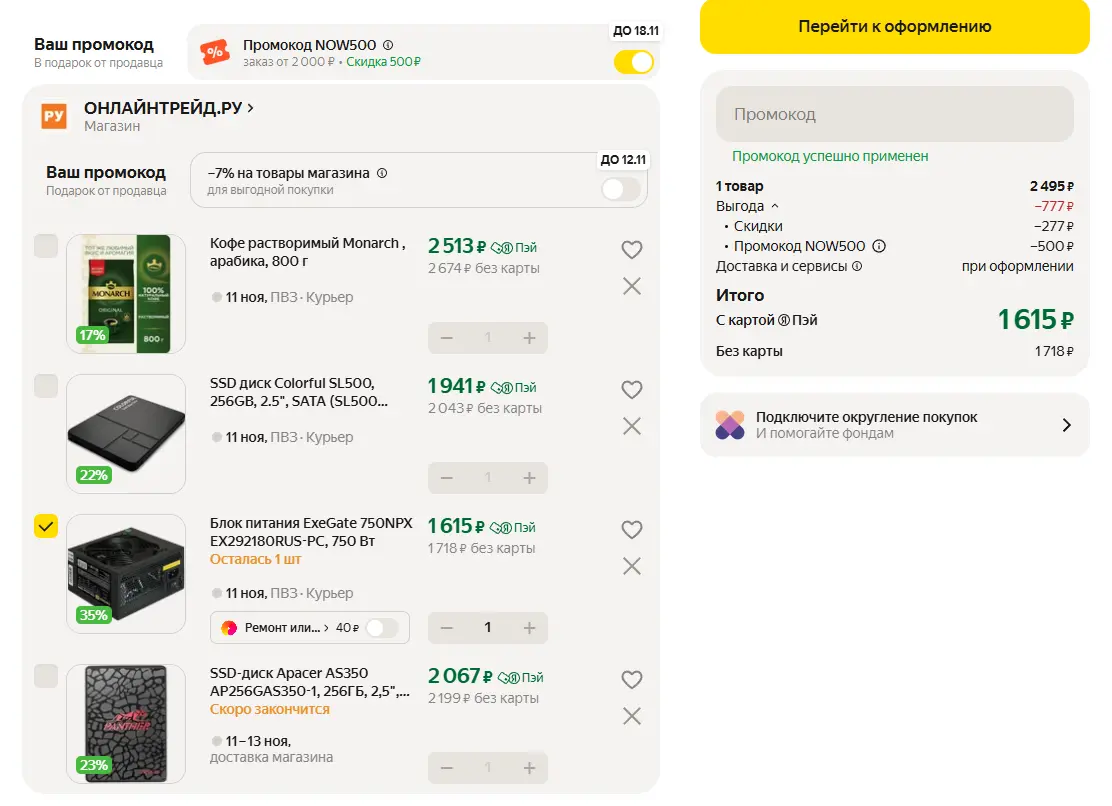1112x806 pixels.
Task: Open ExeGate power supply thumbnail
Action: [x=126, y=573]
